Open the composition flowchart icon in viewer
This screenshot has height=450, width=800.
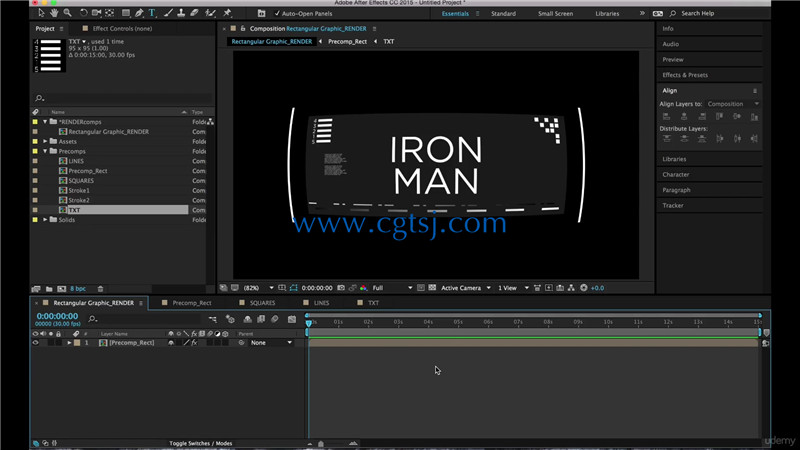(x=571, y=288)
